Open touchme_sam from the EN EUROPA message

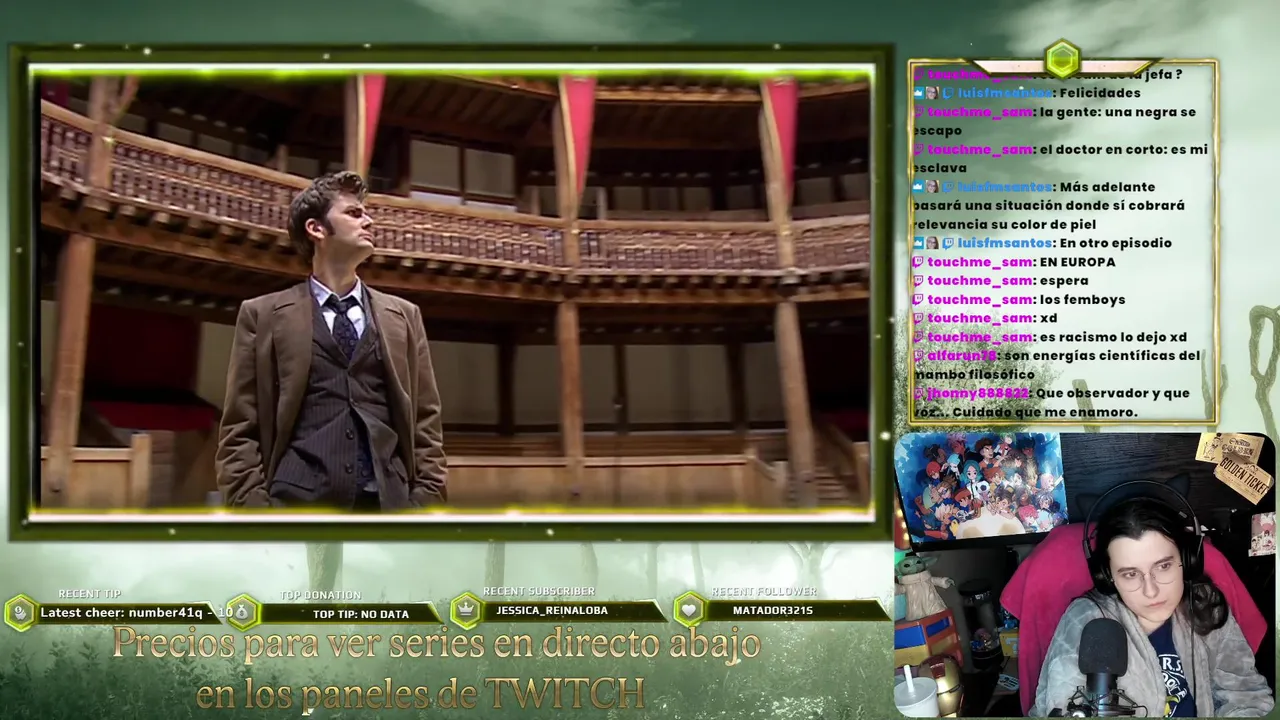[979, 262]
